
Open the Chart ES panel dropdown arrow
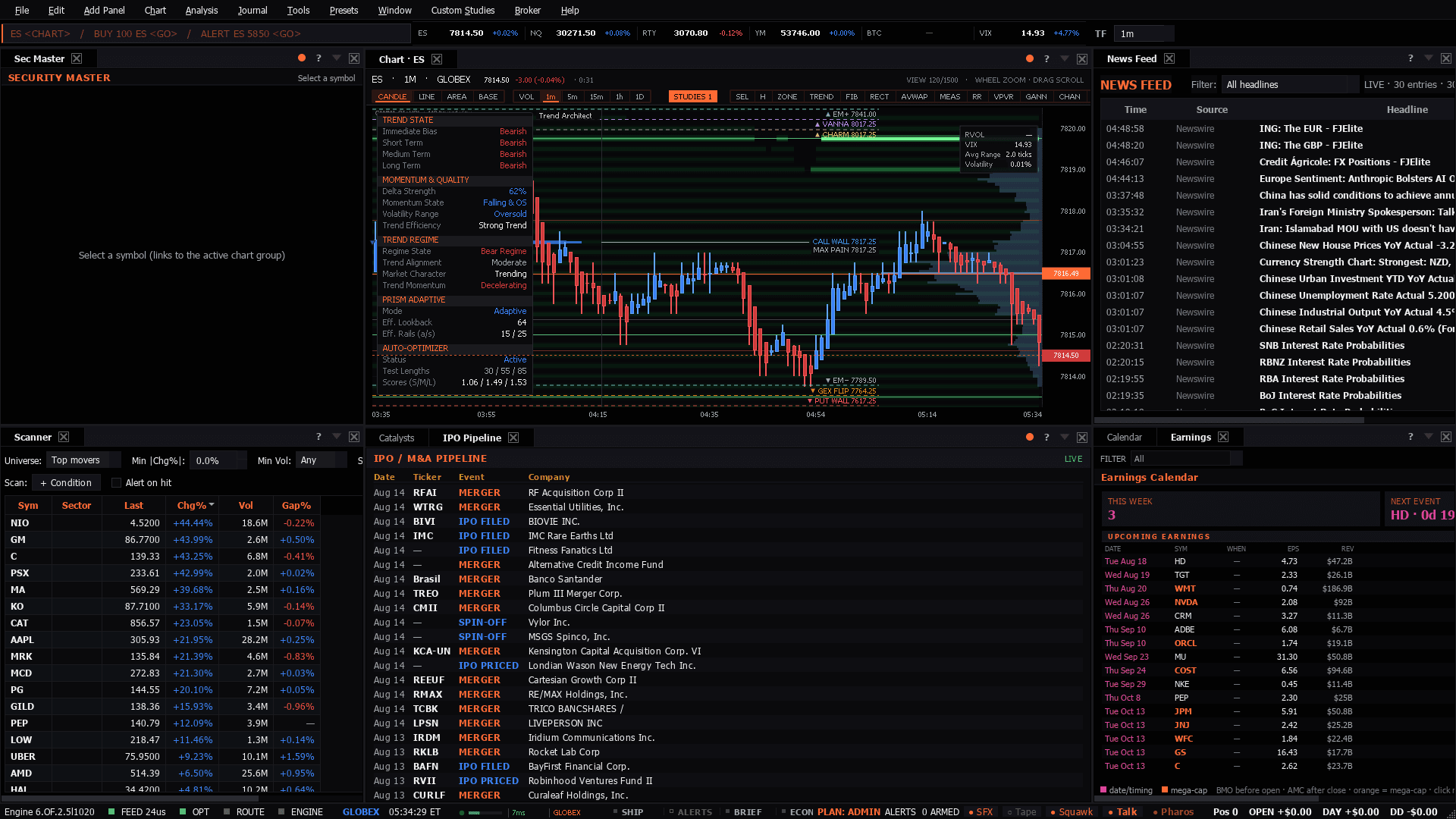[x=1065, y=59]
